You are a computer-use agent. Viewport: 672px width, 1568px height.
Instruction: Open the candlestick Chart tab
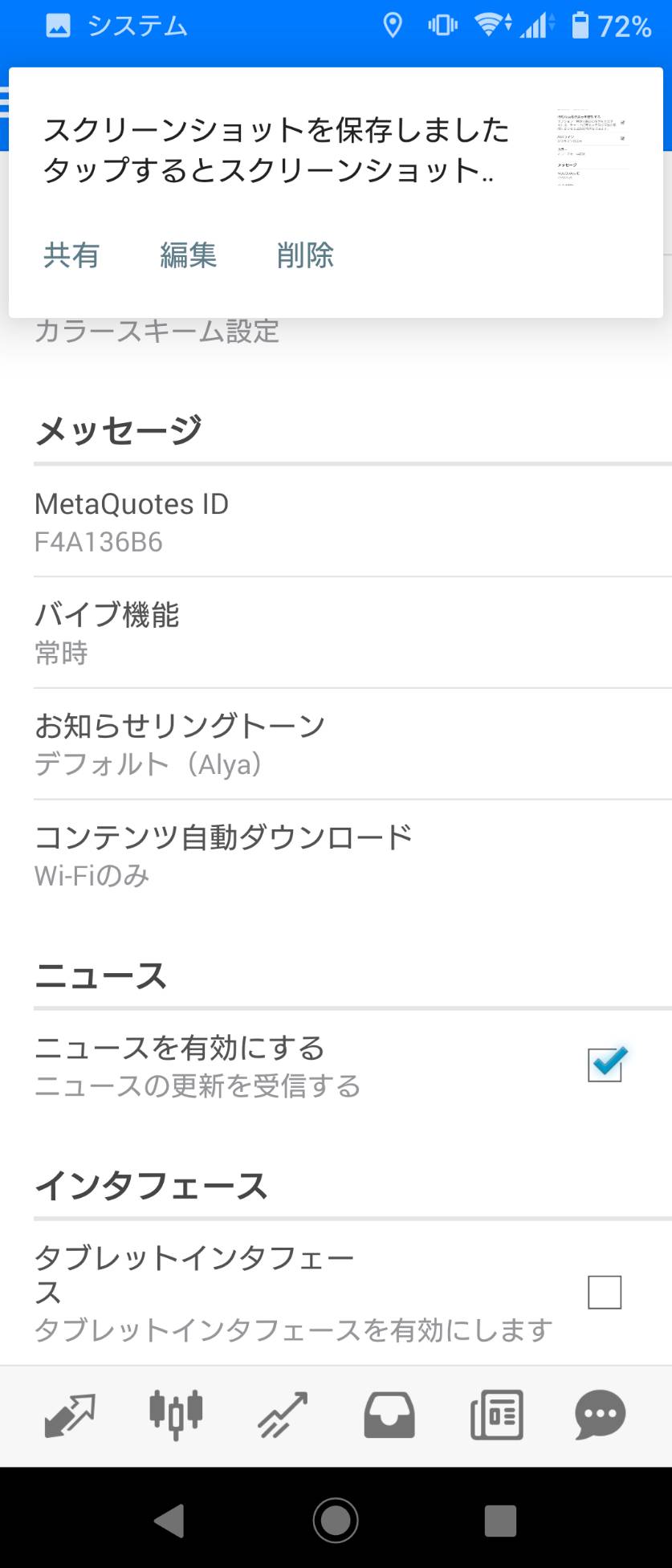coord(176,1415)
